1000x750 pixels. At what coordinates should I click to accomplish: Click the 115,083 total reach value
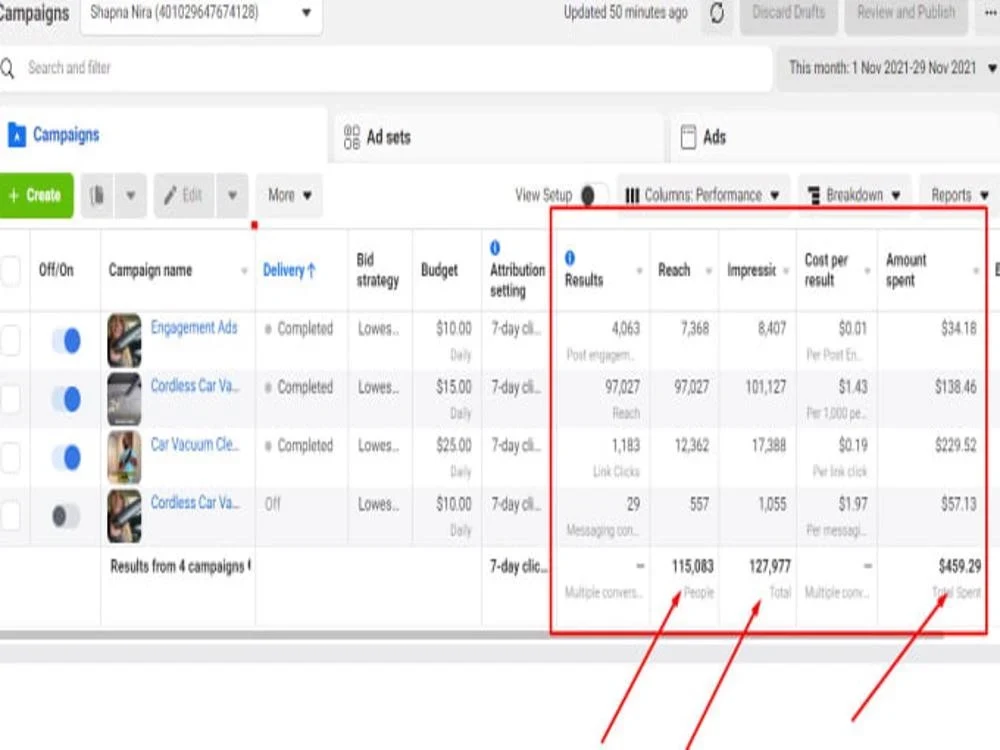tap(693, 566)
